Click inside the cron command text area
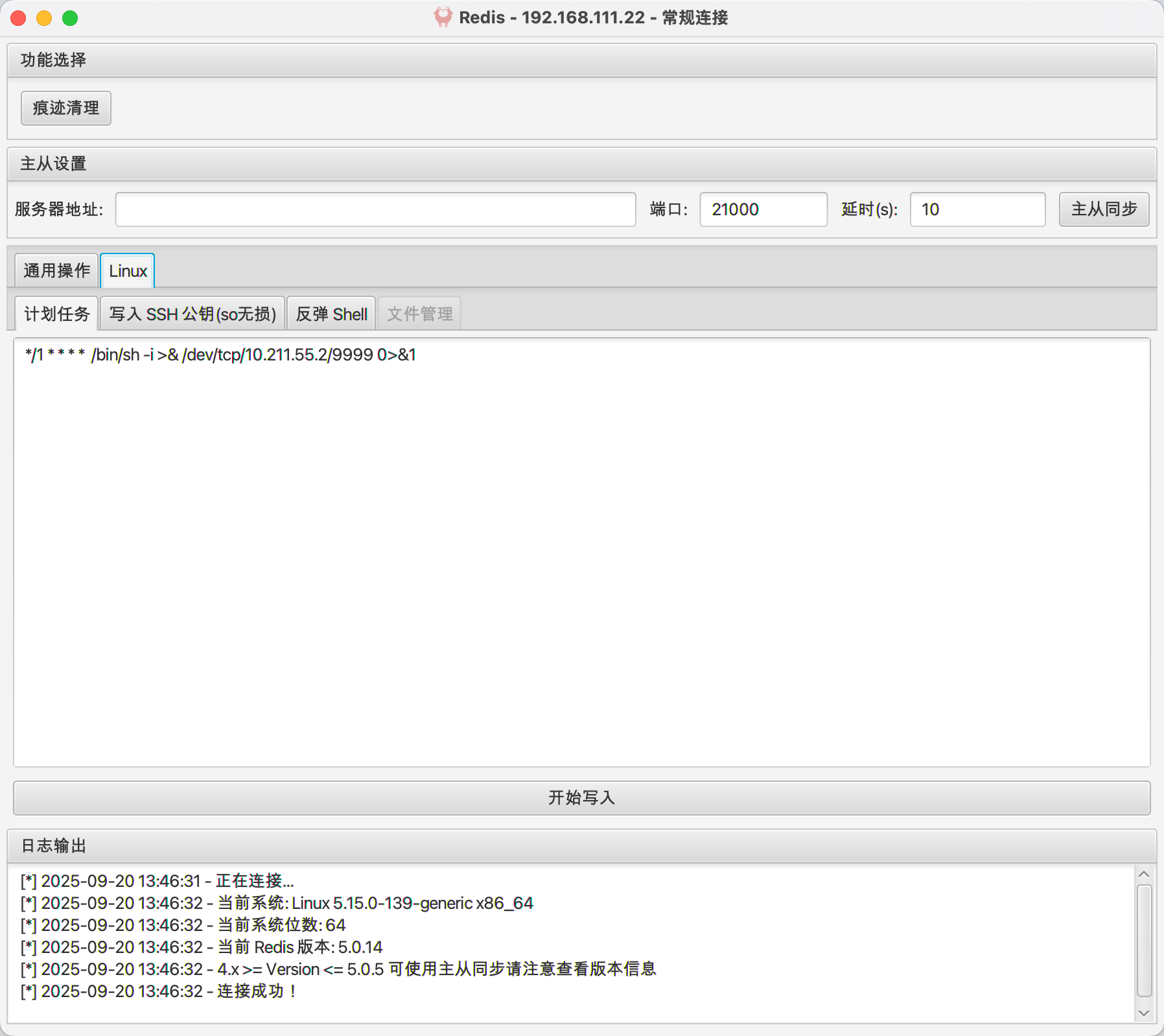 click(582, 552)
